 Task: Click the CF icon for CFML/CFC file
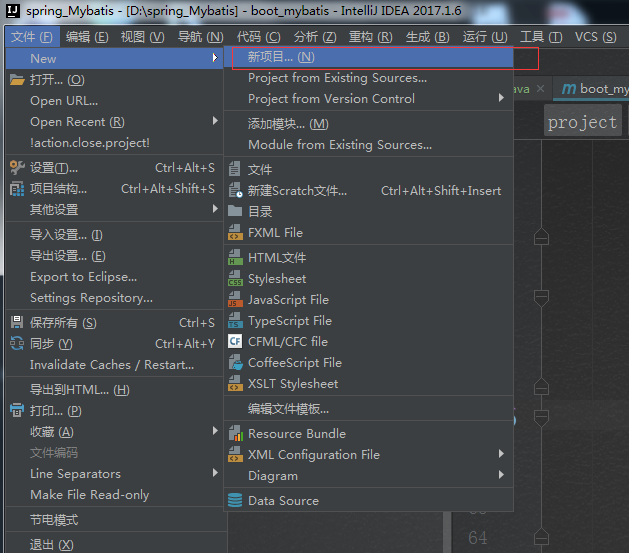[235, 342]
